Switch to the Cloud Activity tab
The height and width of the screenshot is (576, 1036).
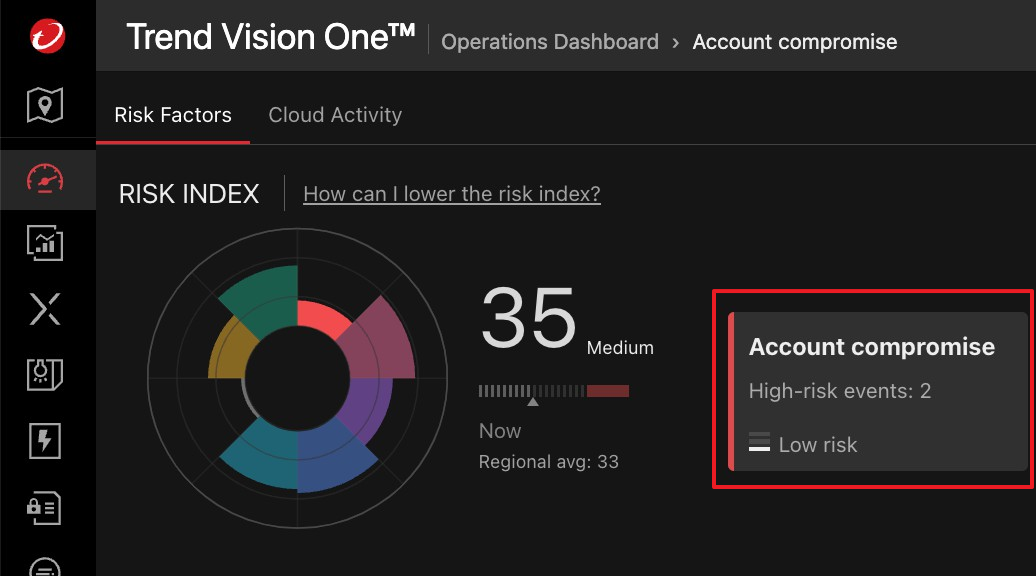click(335, 115)
